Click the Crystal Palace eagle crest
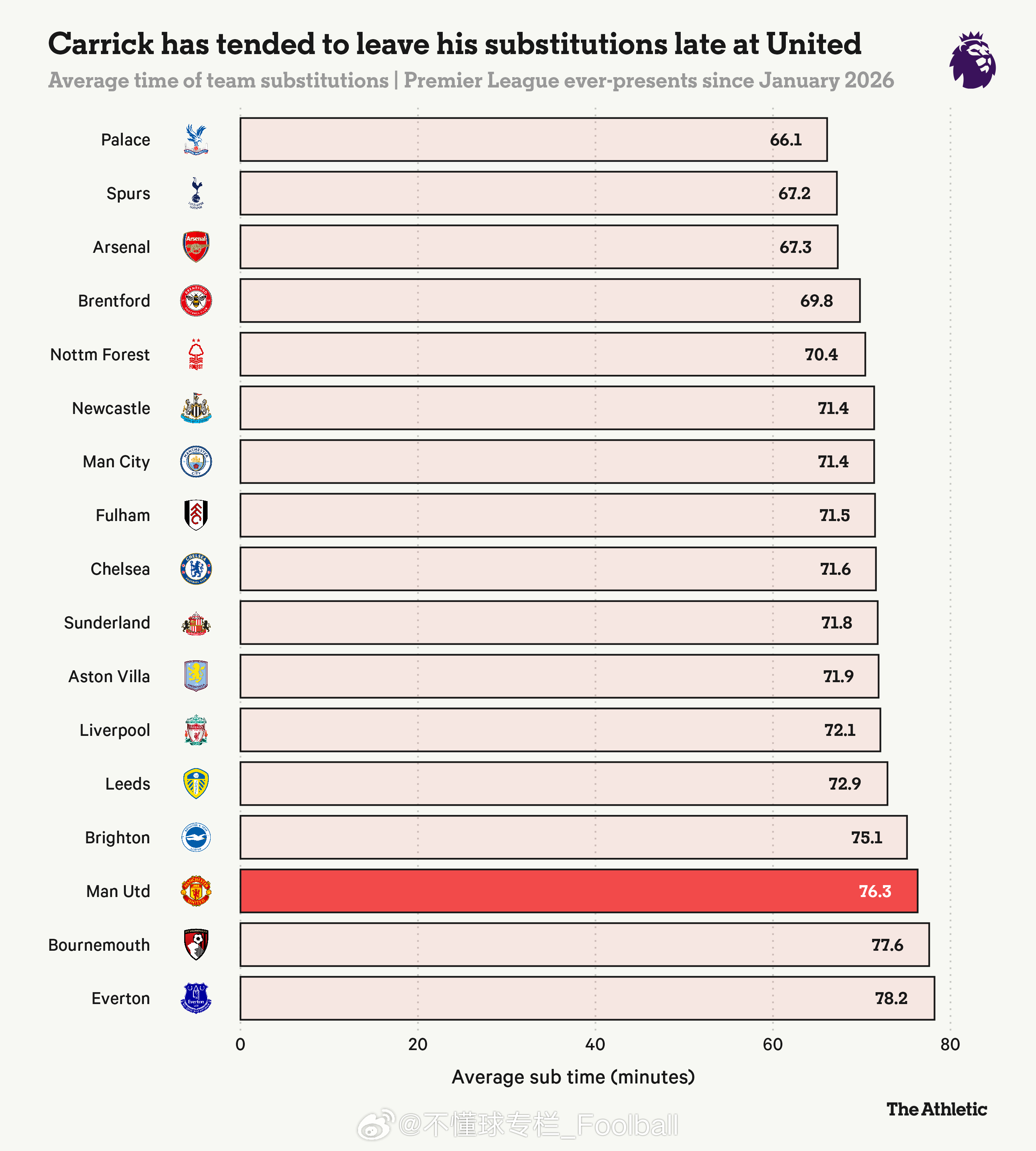The width and height of the screenshot is (1036, 1151). 196,140
